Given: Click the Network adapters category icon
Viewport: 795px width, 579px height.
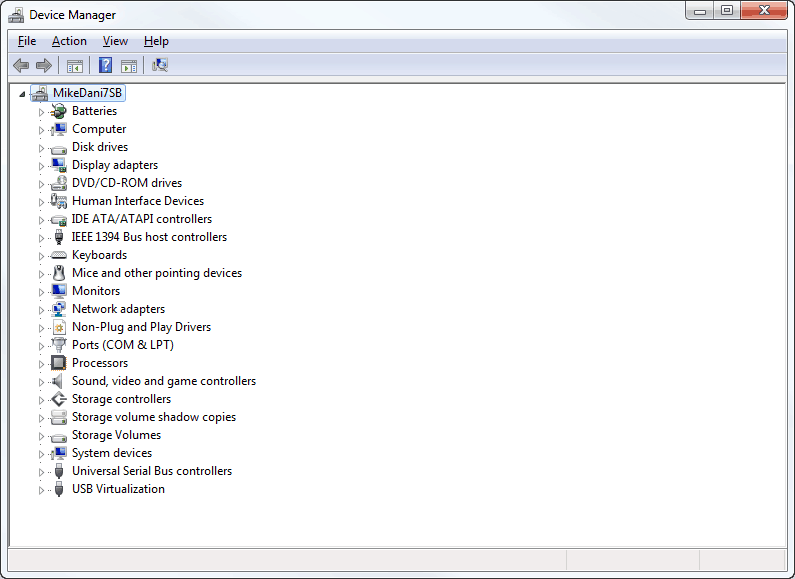Looking at the screenshot, I should [59, 309].
